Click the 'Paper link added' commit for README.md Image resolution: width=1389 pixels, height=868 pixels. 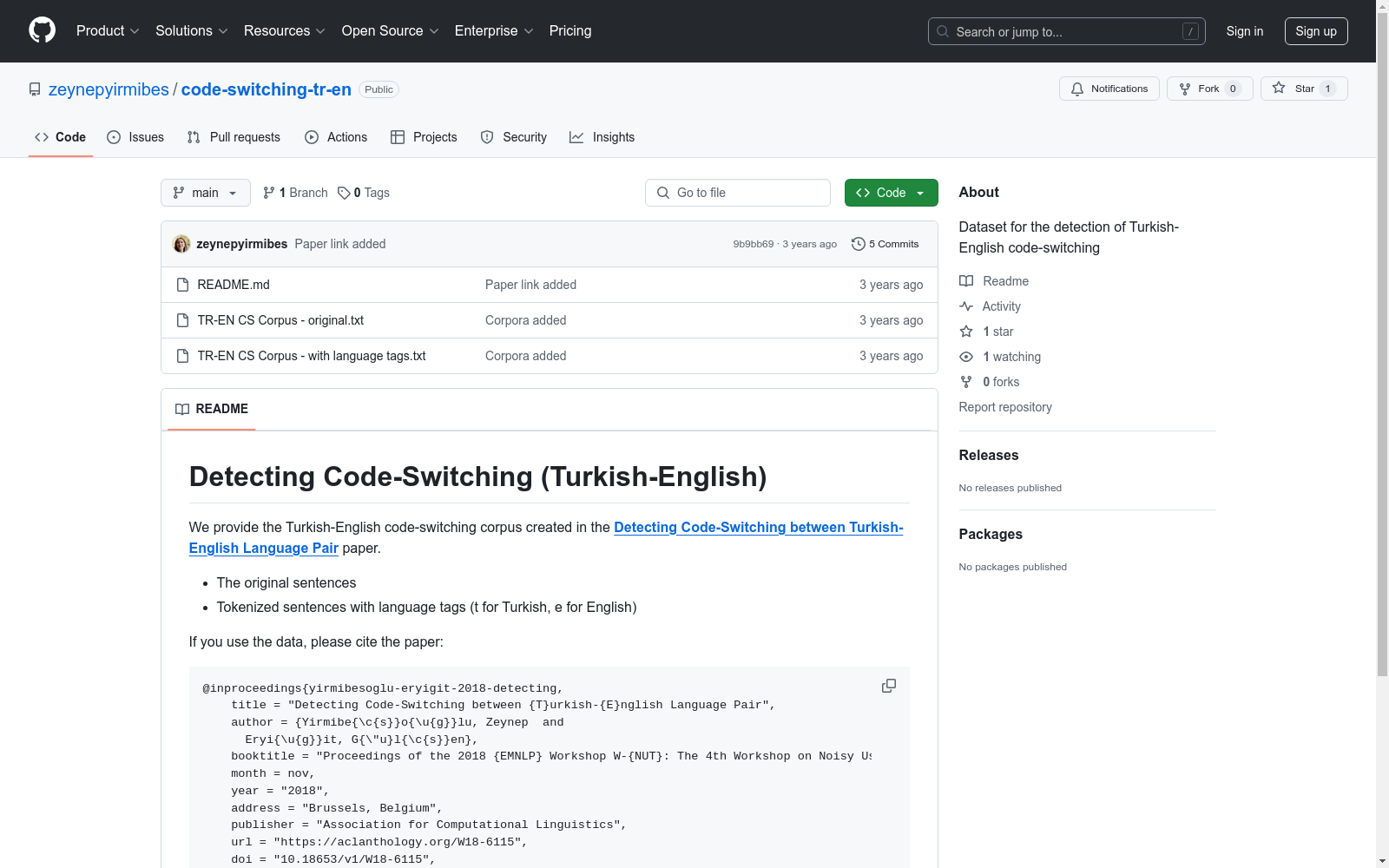530,285
